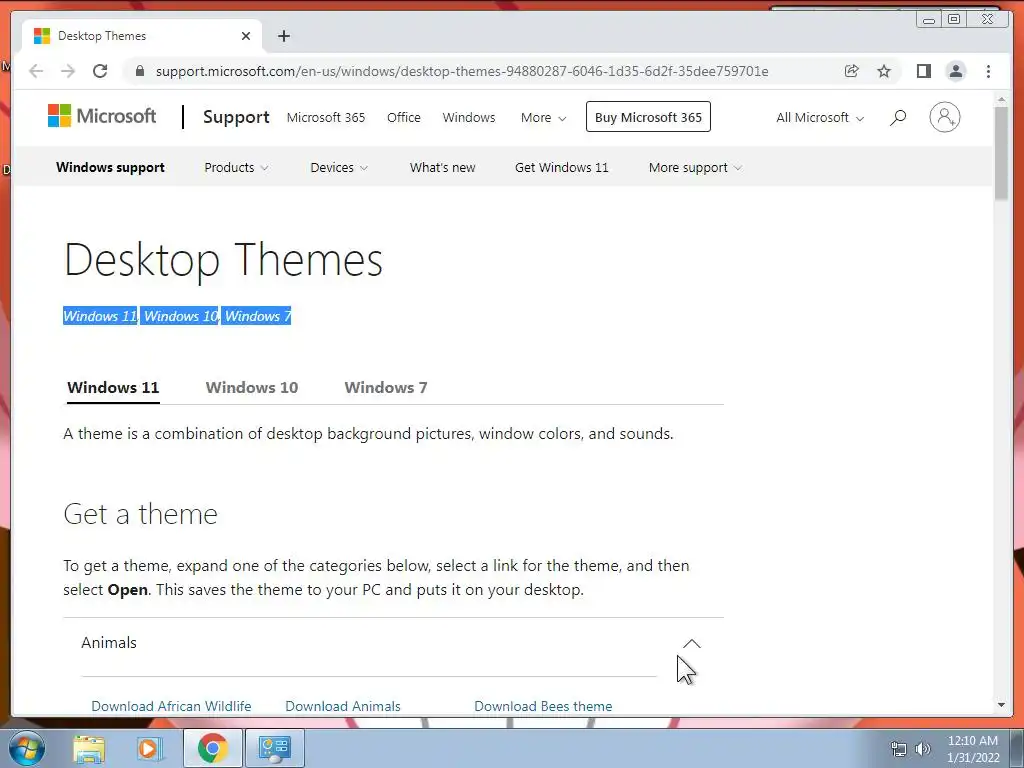Click the Support link
Image resolution: width=1024 pixels, height=768 pixels.
[x=236, y=117]
